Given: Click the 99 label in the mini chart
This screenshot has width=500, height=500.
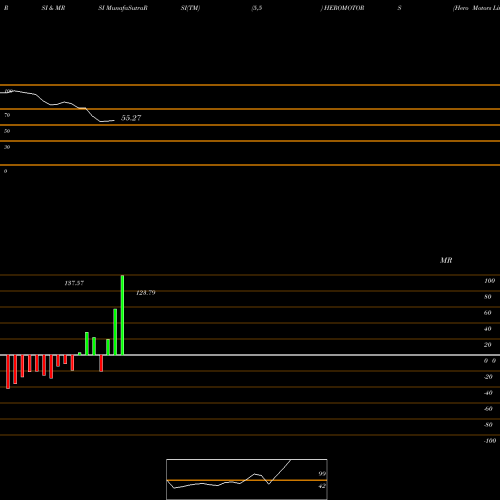Looking at the screenshot, I should tap(322, 474).
